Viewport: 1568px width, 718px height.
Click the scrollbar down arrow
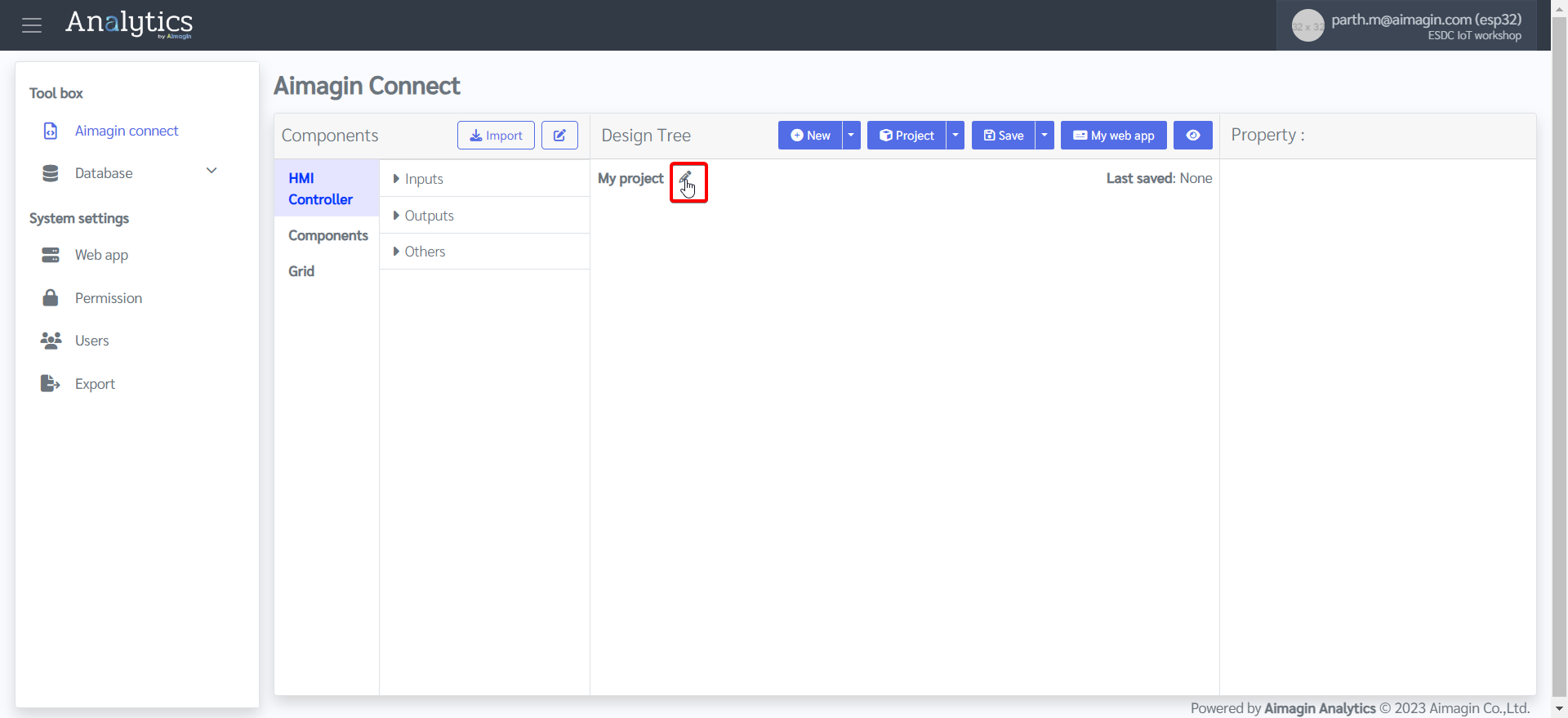pos(1559,709)
